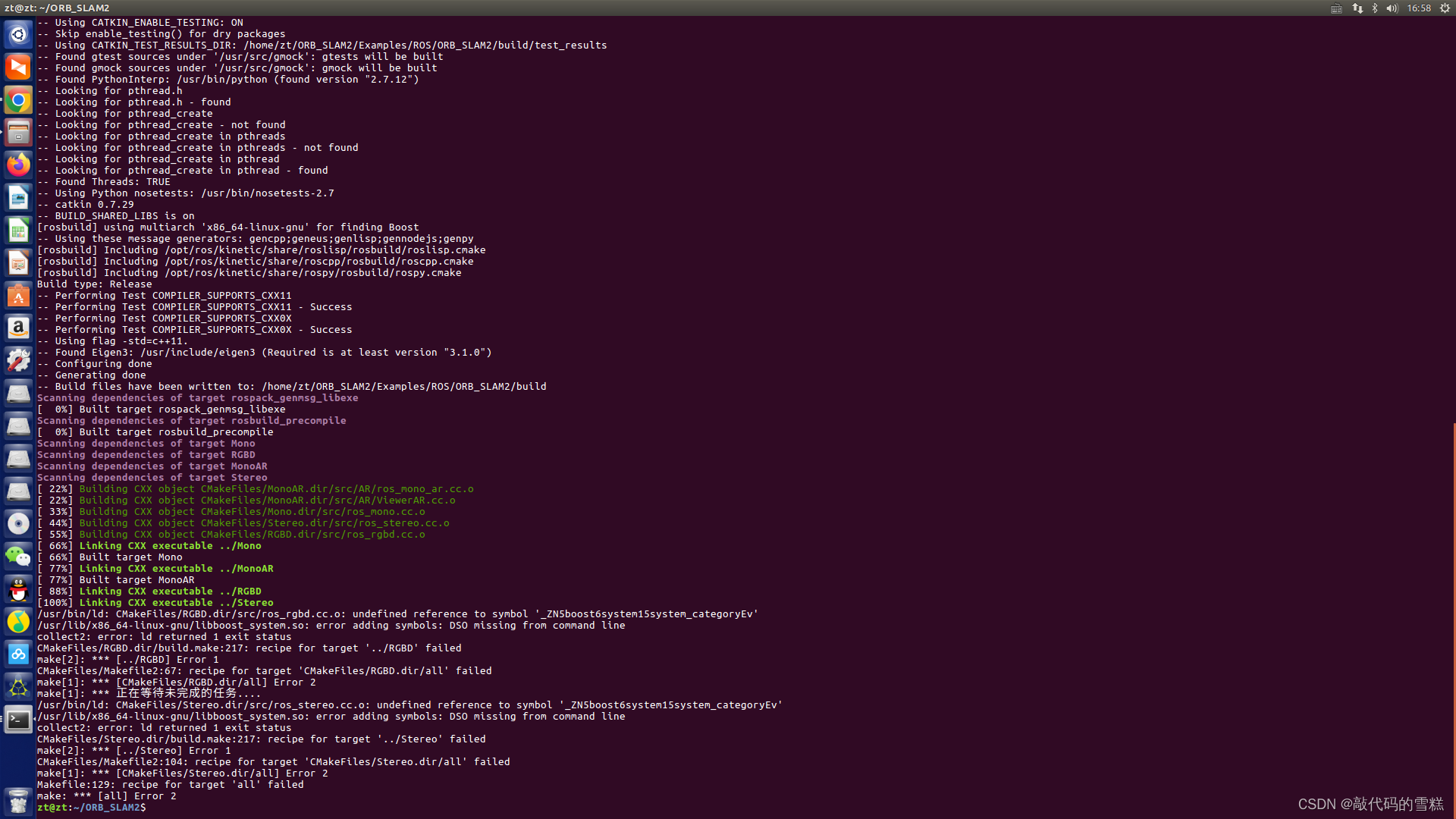
Task: Click '-- Generating done' line
Action: click(92, 375)
